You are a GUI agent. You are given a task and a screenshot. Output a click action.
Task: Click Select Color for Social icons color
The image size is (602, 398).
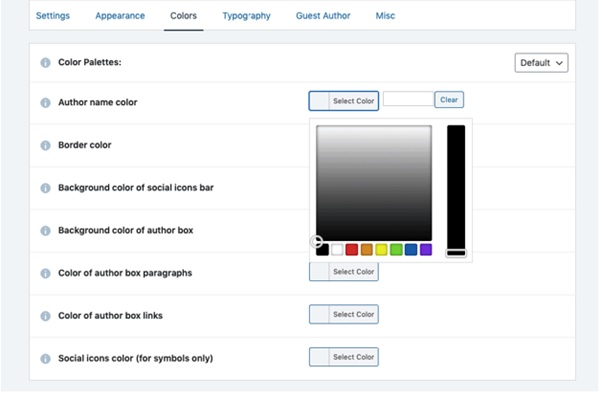(344, 357)
